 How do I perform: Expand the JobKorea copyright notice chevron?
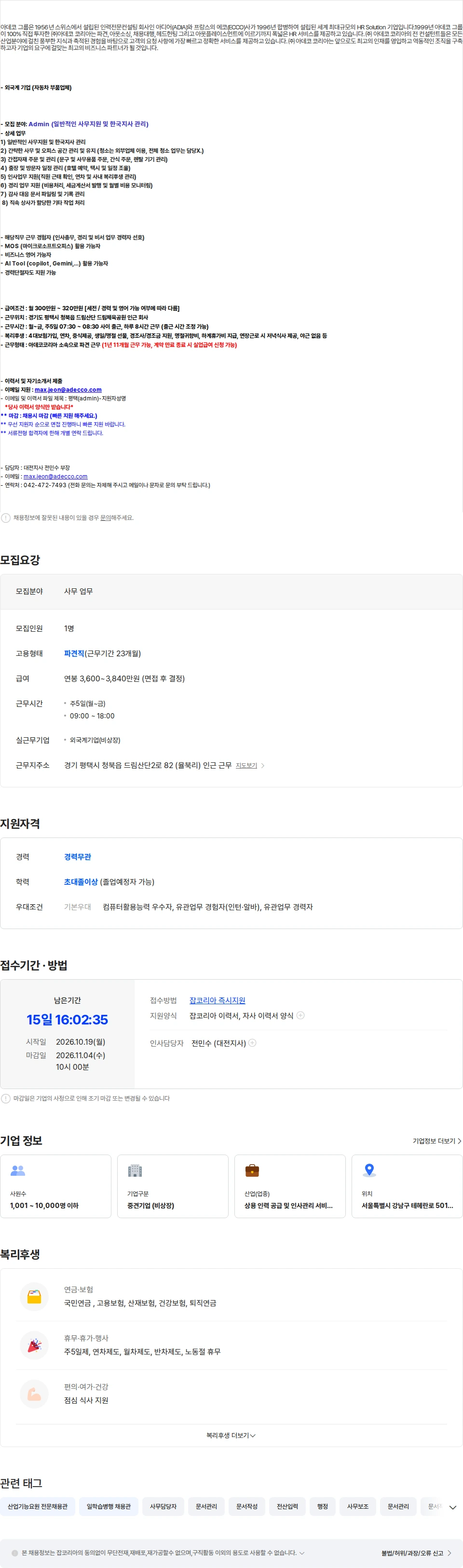302,1553
